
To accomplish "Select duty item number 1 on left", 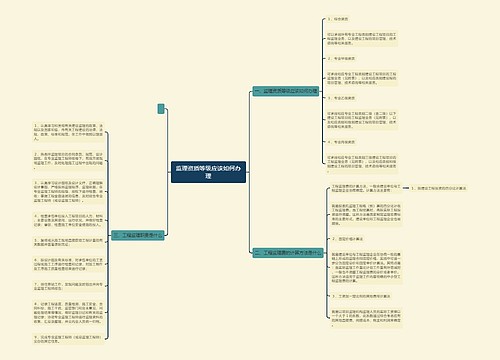I will tap(68, 132).
